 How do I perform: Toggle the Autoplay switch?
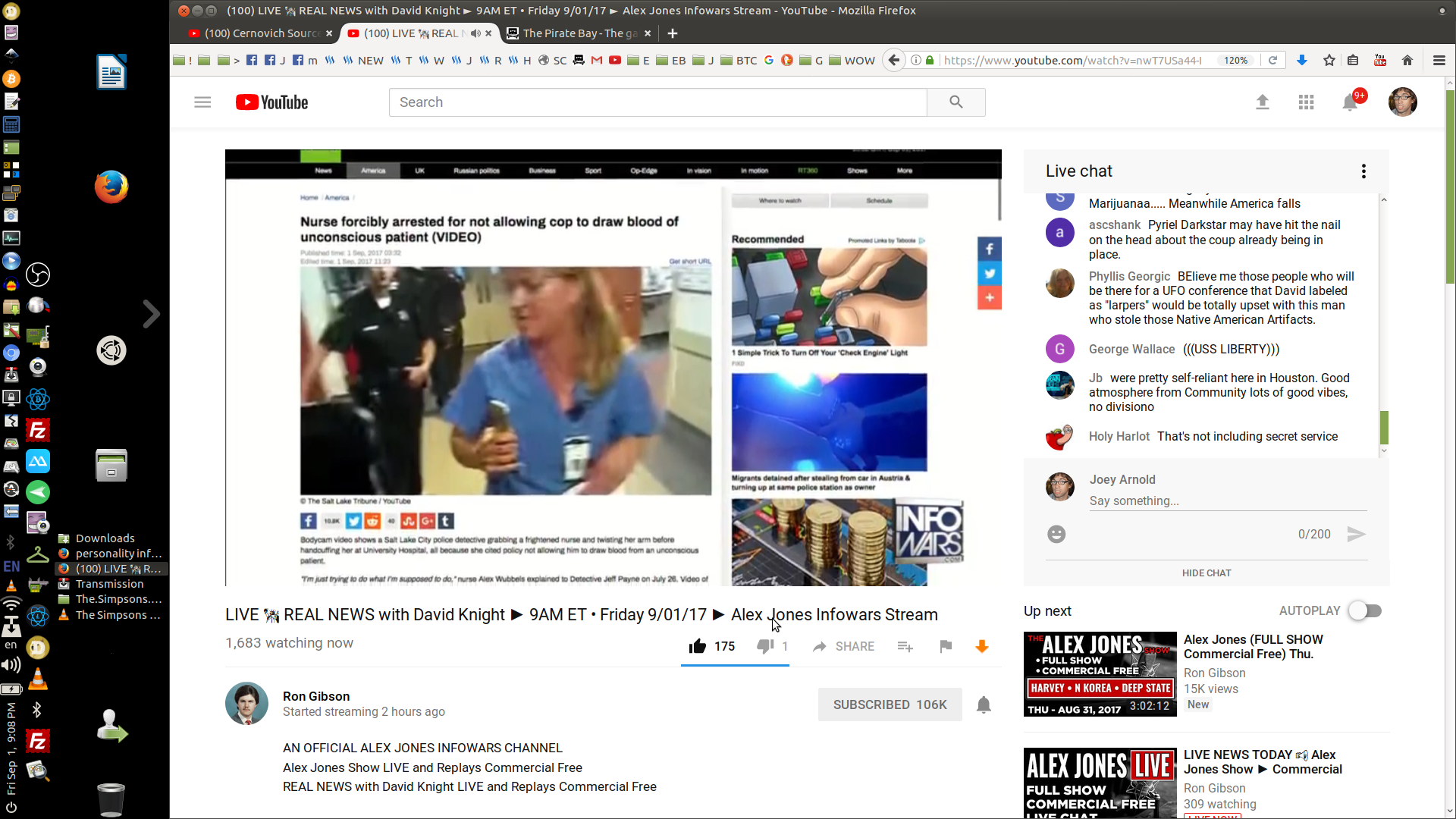1365,610
